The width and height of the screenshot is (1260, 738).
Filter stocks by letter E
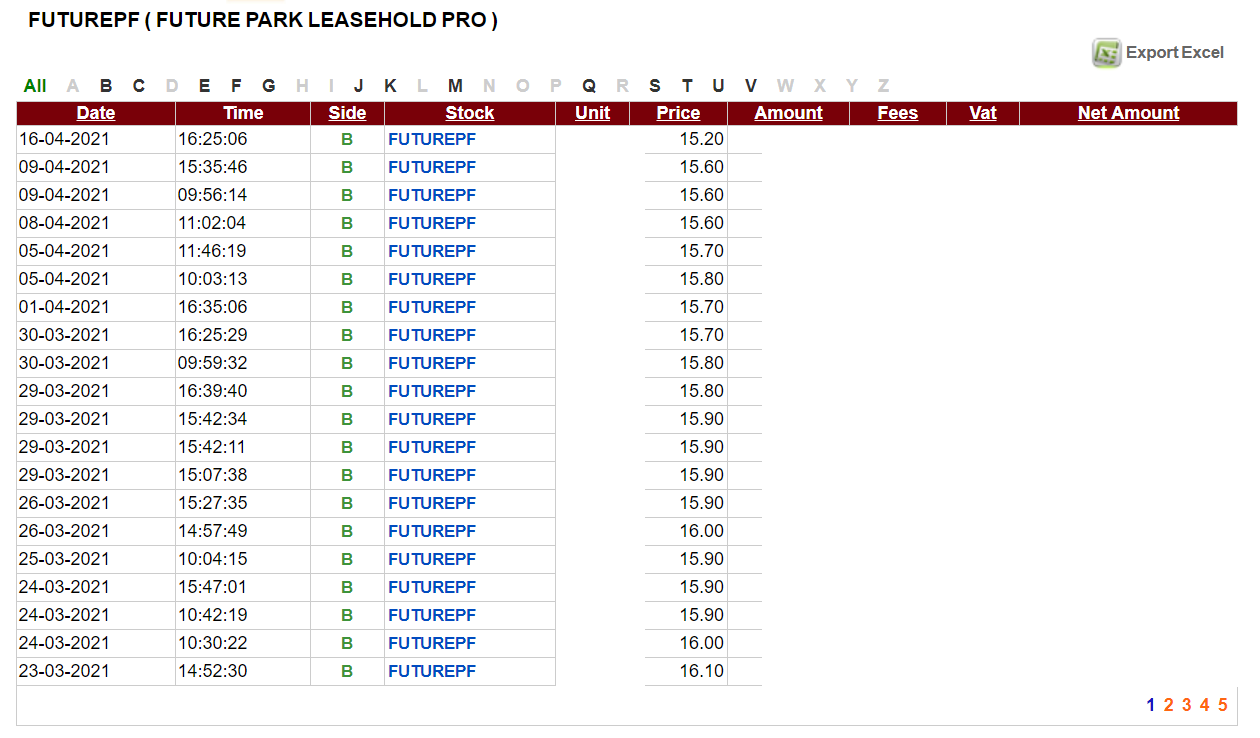(204, 86)
